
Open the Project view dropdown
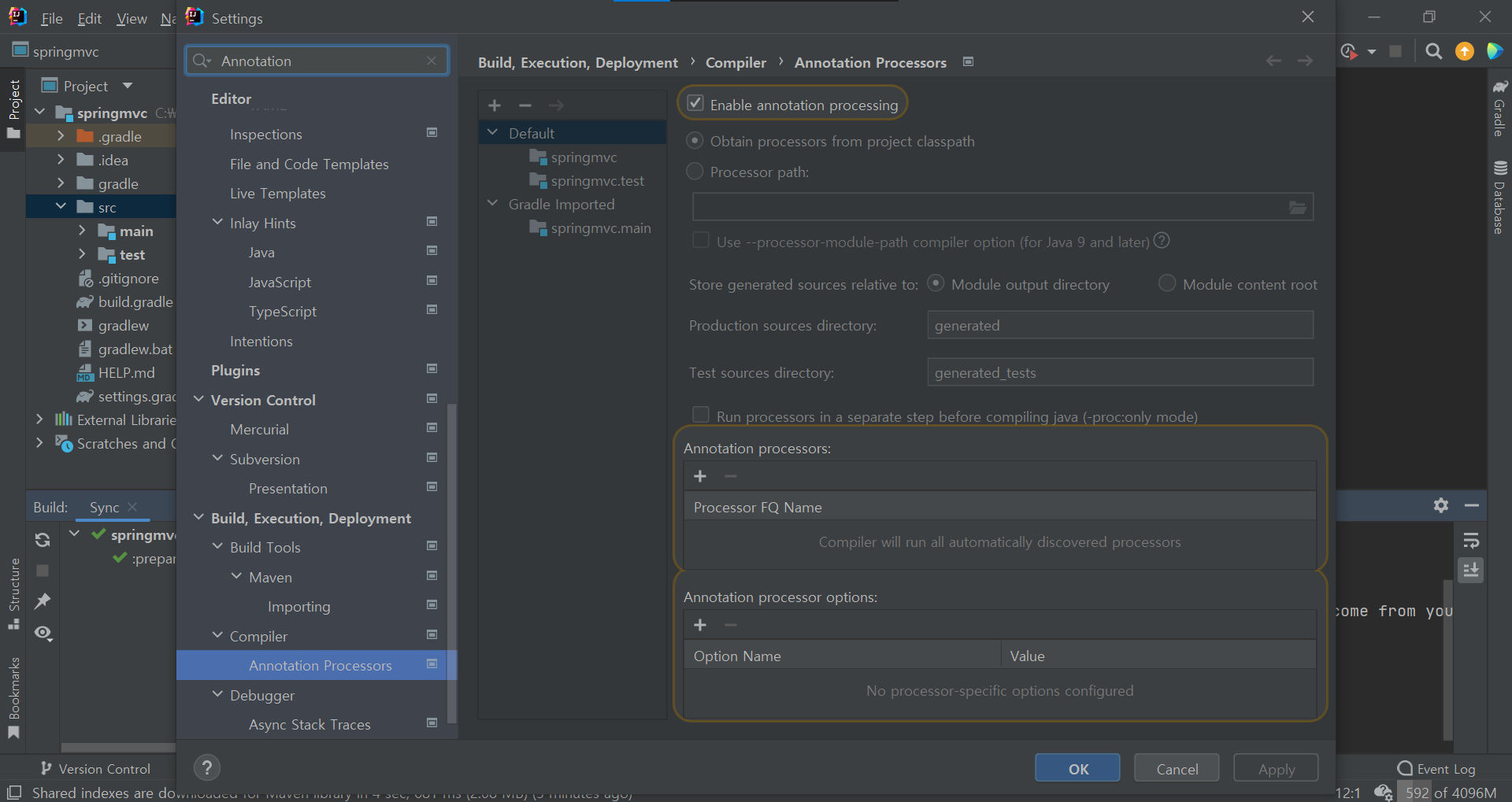coord(128,86)
